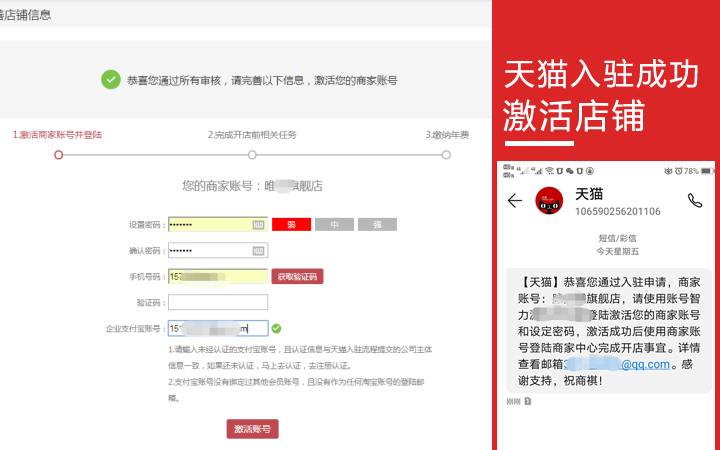
Task: Tap the 刚刚 timestamp under the message
Action: coord(513,401)
